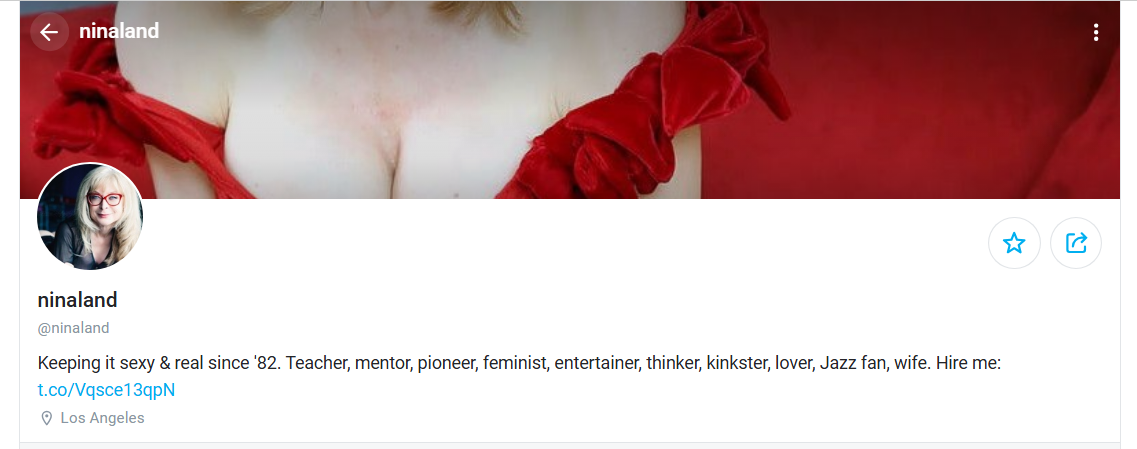The width and height of the screenshot is (1137, 449).
Task: Open the round profile avatar photo
Action: pyautogui.click(x=90, y=216)
